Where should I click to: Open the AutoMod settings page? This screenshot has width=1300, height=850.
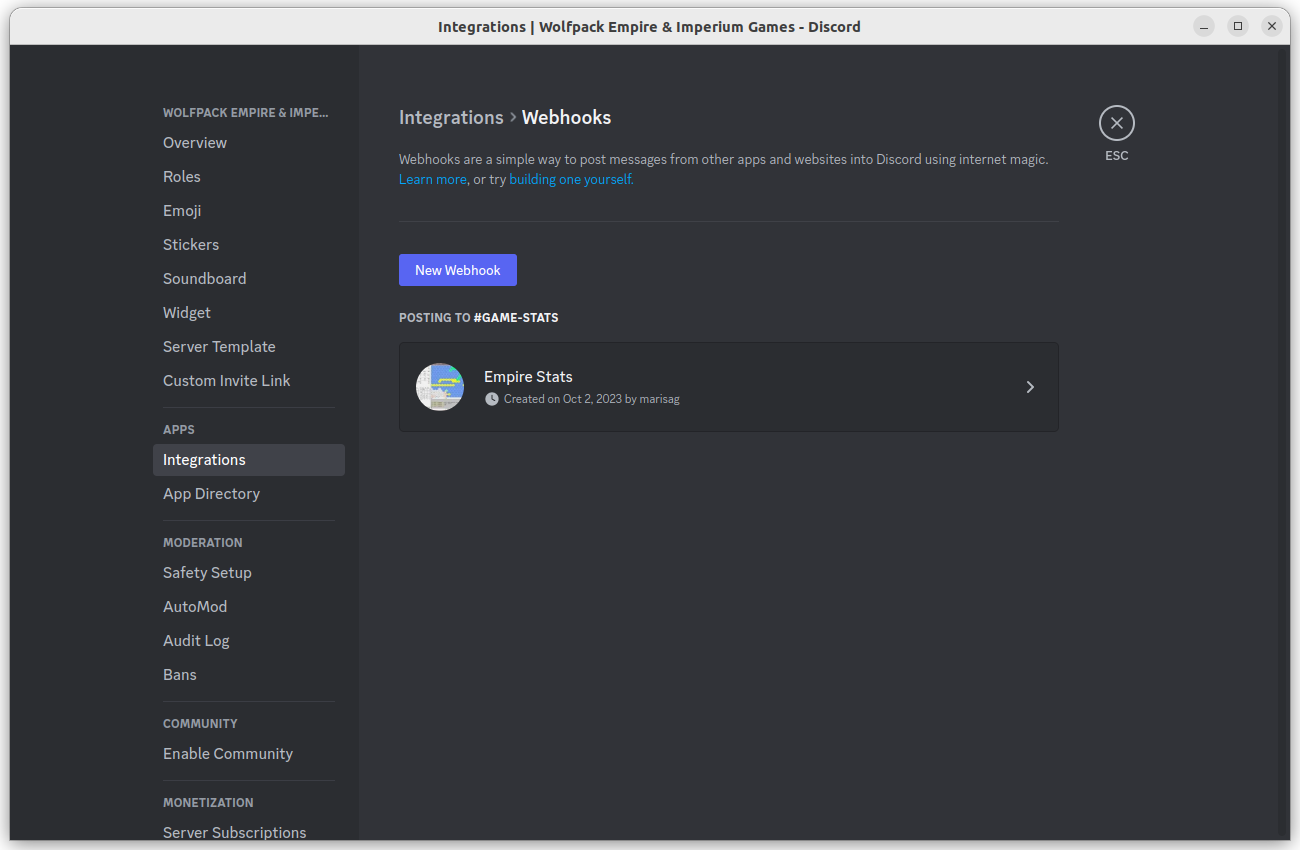click(x=249, y=607)
